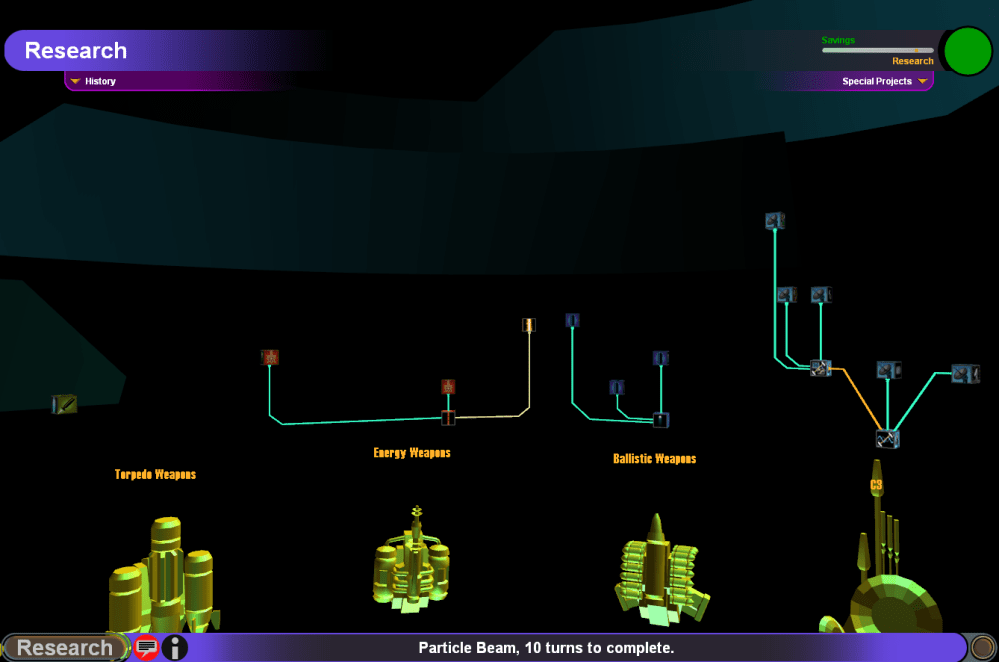The image size is (999, 662).
Task: Select the root C3 tech node
Action: [887, 438]
